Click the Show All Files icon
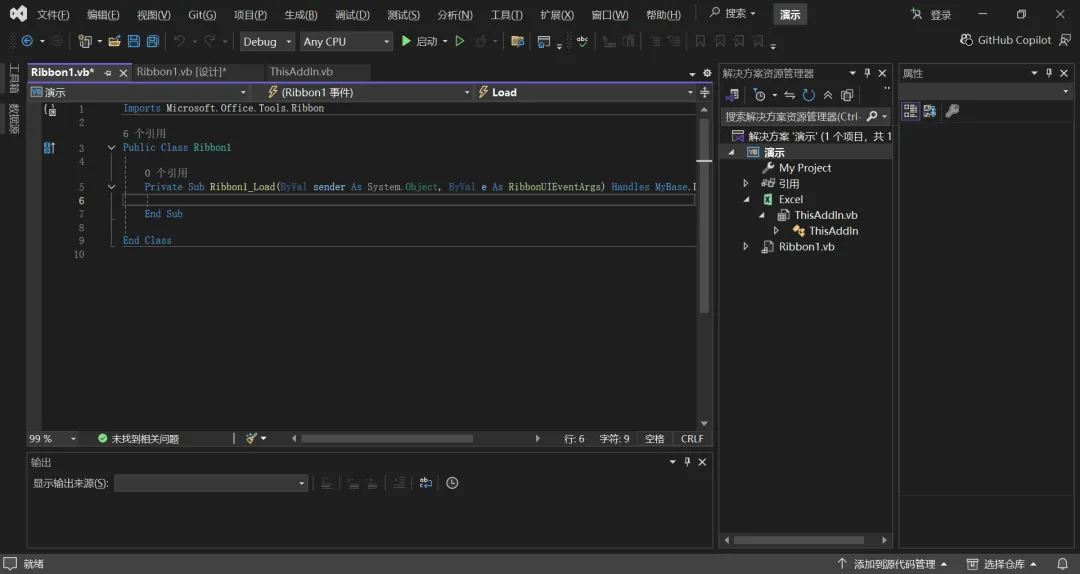1080x574 pixels. pyautogui.click(x=847, y=95)
